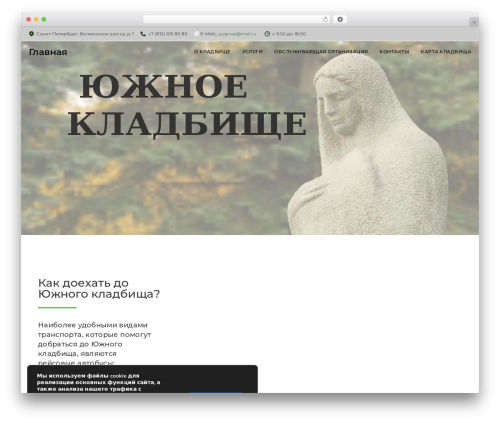The height and width of the screenshot is (423, 500).
Task: Click the Saint Petersburg address text
Action: click(x=85, y=34)
